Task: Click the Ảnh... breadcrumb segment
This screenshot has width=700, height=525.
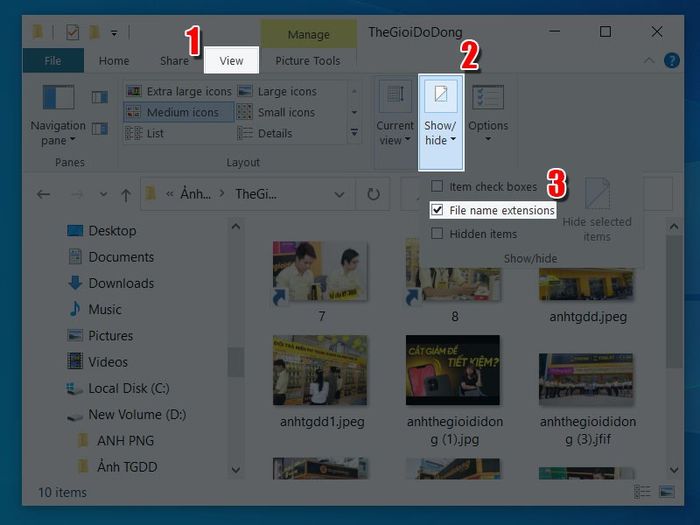Action: pos(195,194)
